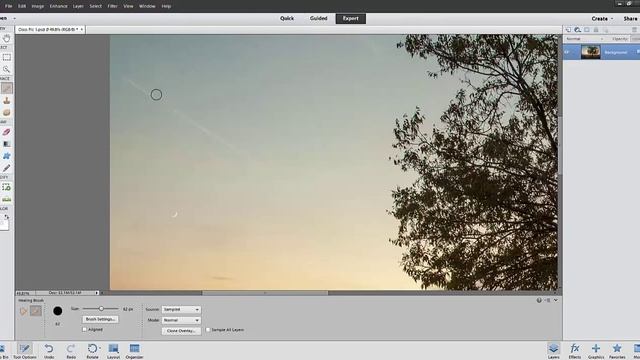640x360 pixels.
Task: Select the Clone Stamp tool
Action: (x=7, y=100)
